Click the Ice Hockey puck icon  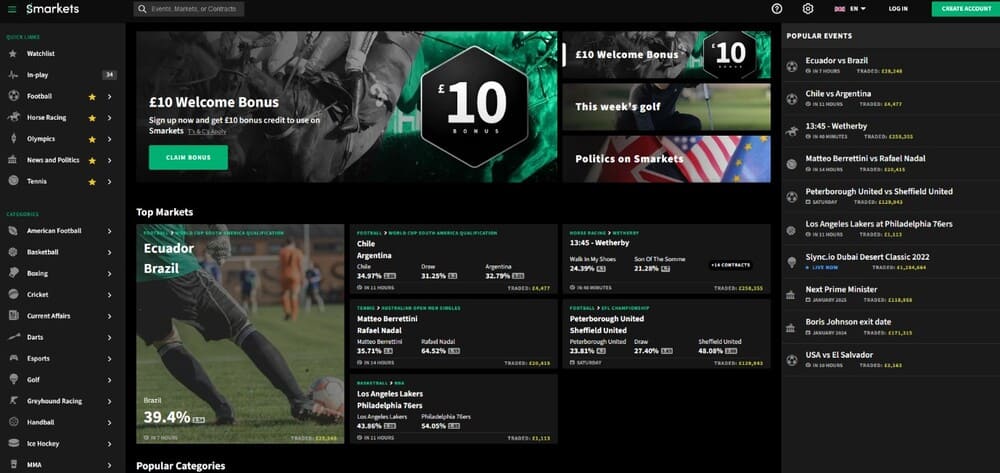[13, 443]
